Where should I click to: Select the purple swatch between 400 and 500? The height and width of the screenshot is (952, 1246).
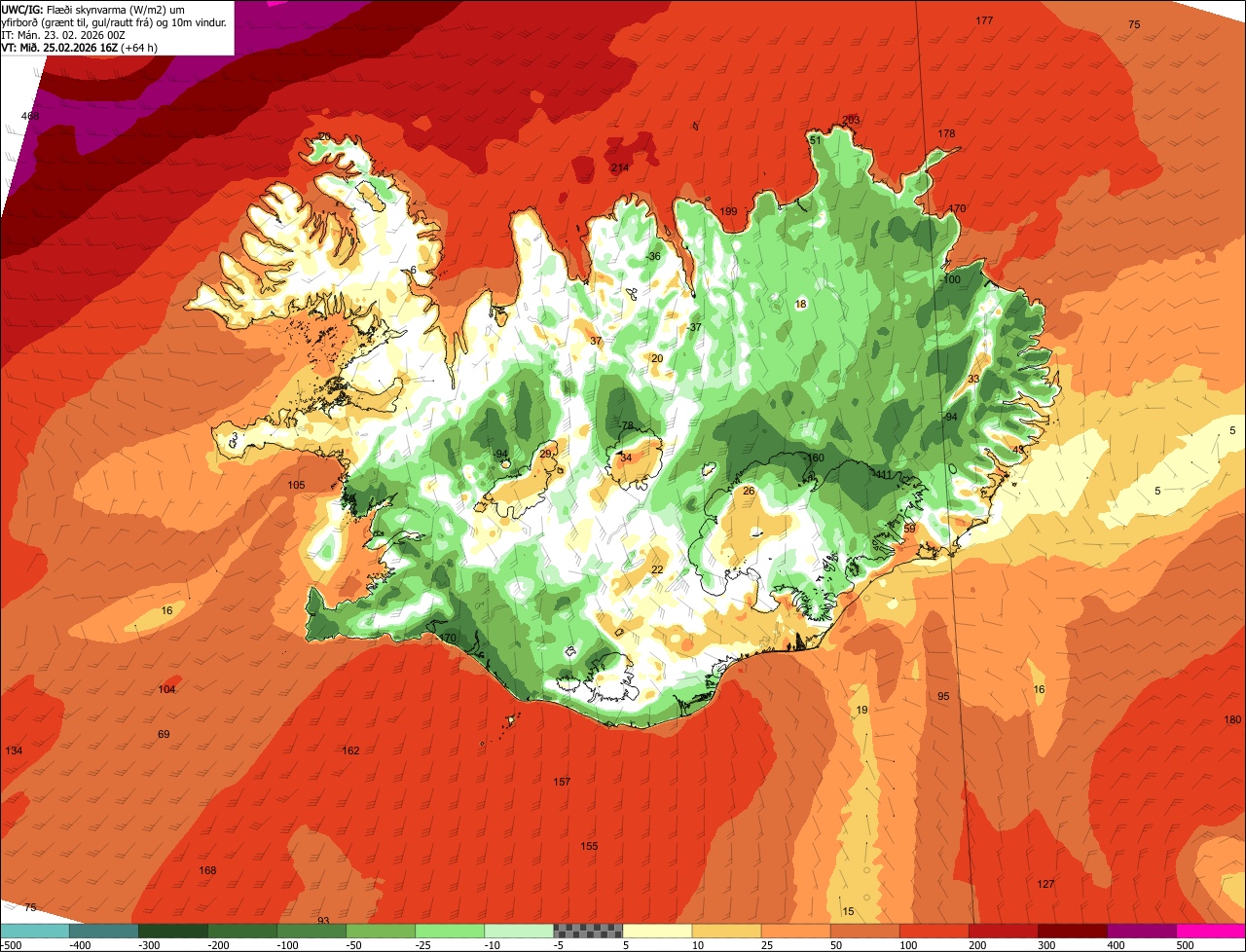coord(1141,931)
